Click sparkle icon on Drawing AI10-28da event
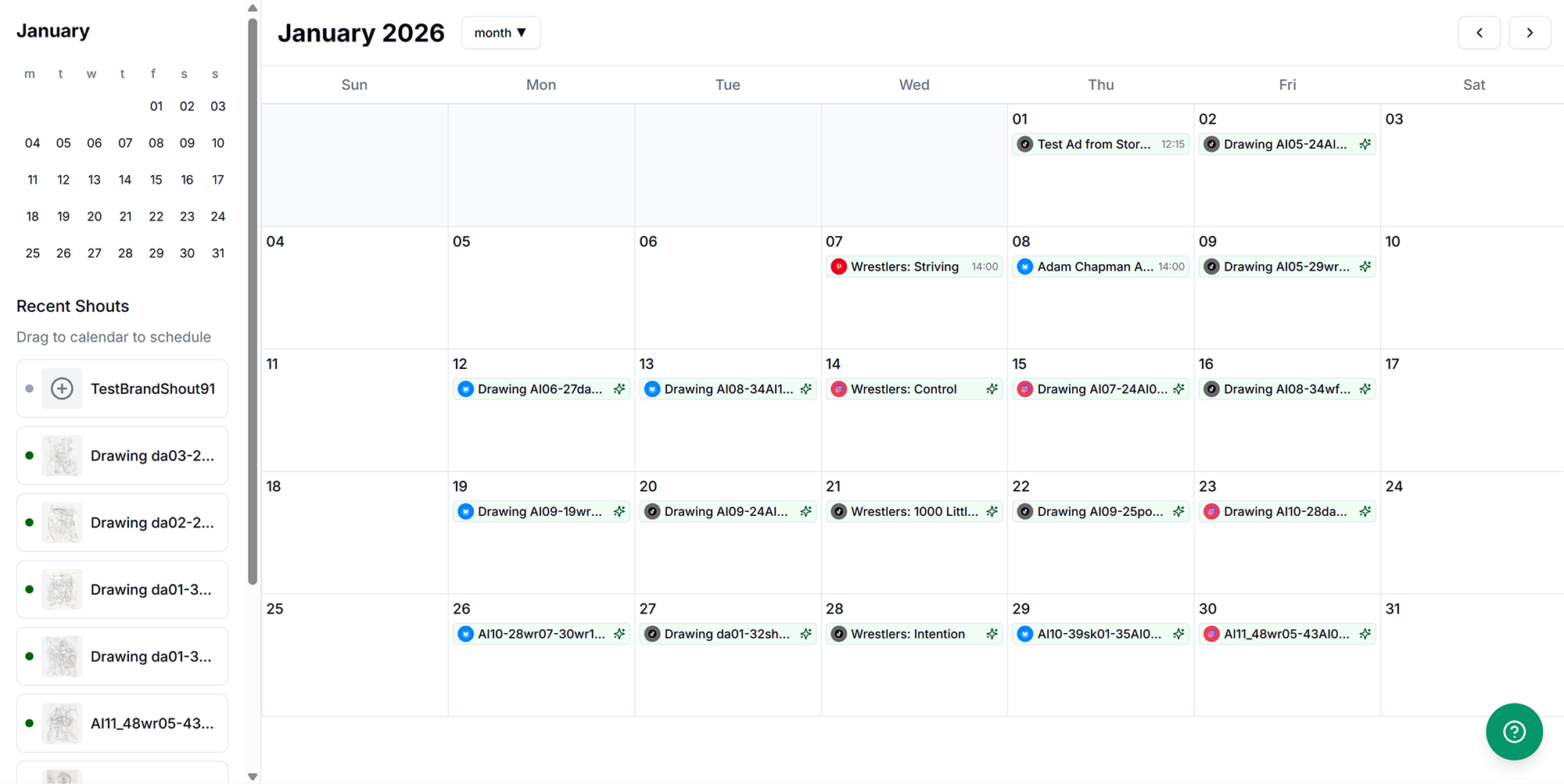The image size is (1564, 784). click(1365, 511)
